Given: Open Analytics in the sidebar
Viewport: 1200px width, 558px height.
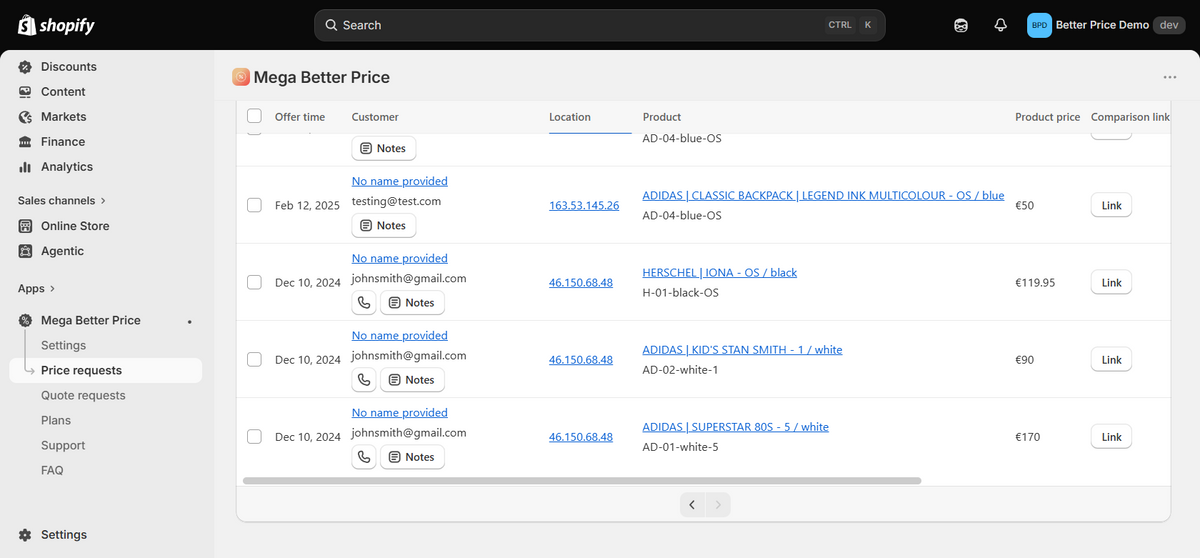Looking at the screenshot, I should (x=67, y=167).
